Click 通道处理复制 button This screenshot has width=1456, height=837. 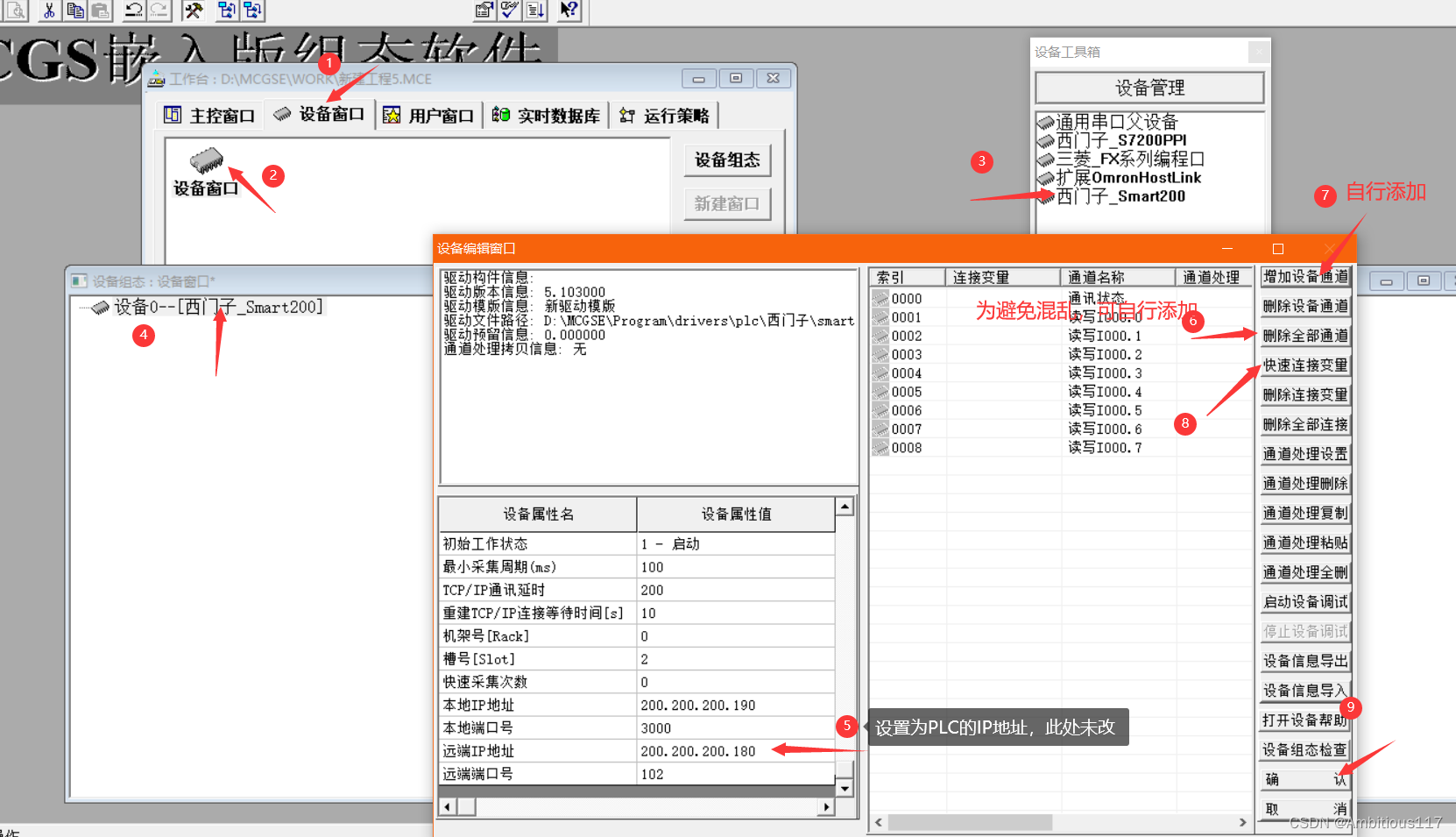click(1305, 514)
